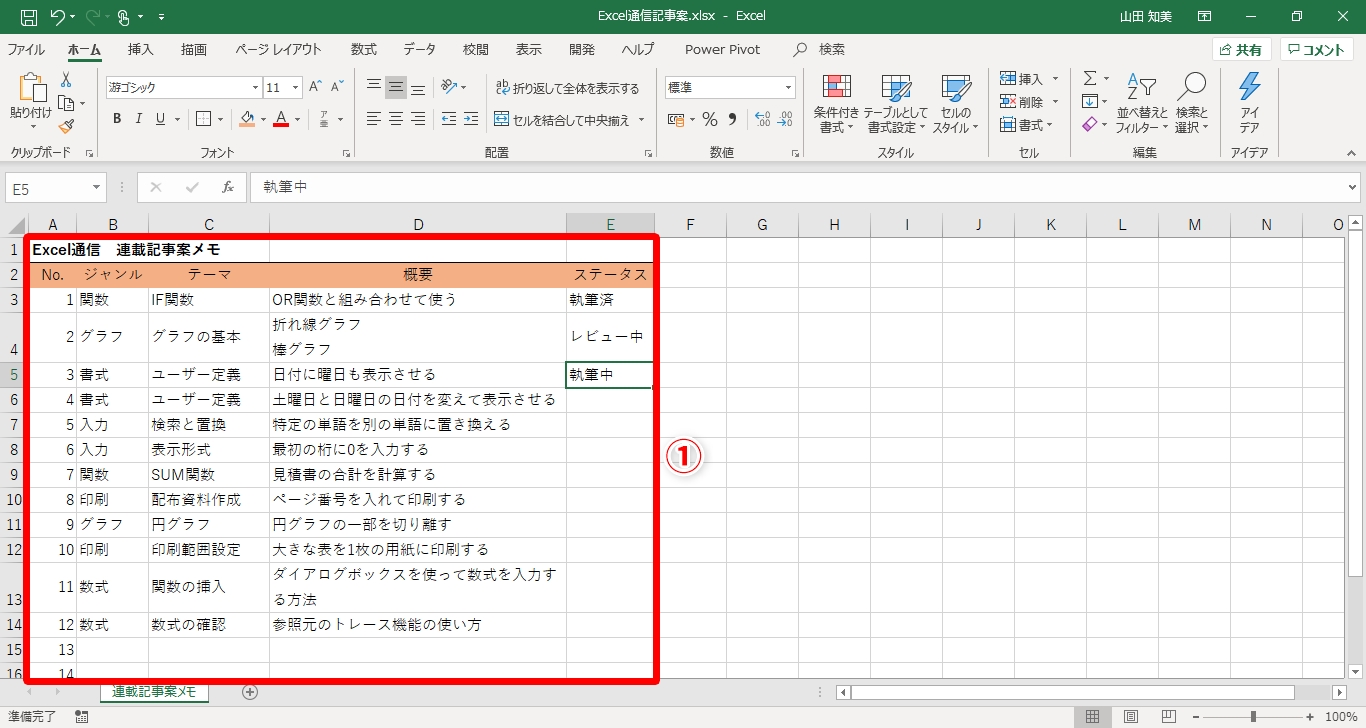Expand the formula bar
The image size is (1366, 728).
coord(1353,187)
